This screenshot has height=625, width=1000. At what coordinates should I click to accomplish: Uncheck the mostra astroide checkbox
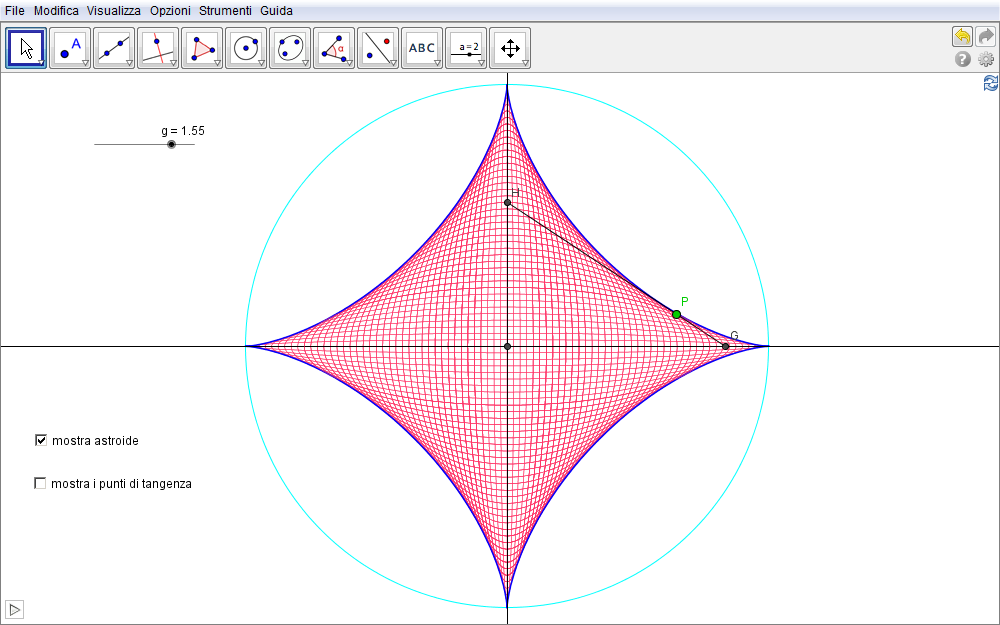(x=41, y=440)
